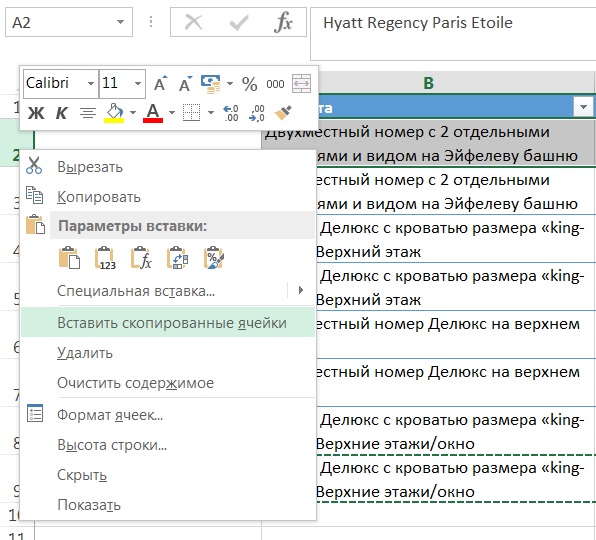Toggle italic К formatting
Viewport: 596px width, 540px height.
pos(62,113)
